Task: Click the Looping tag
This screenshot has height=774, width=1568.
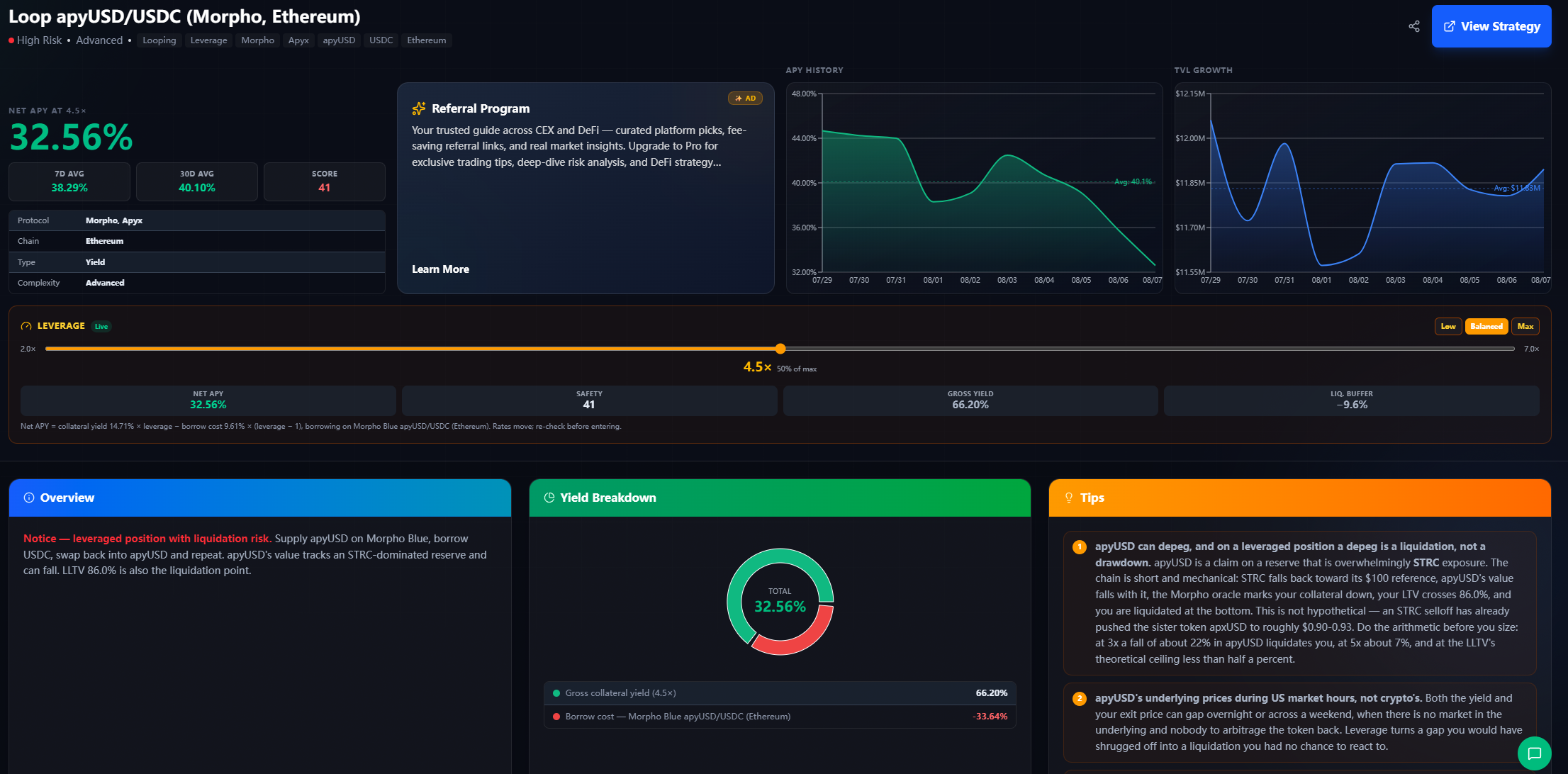Action: tap(159, 40)
